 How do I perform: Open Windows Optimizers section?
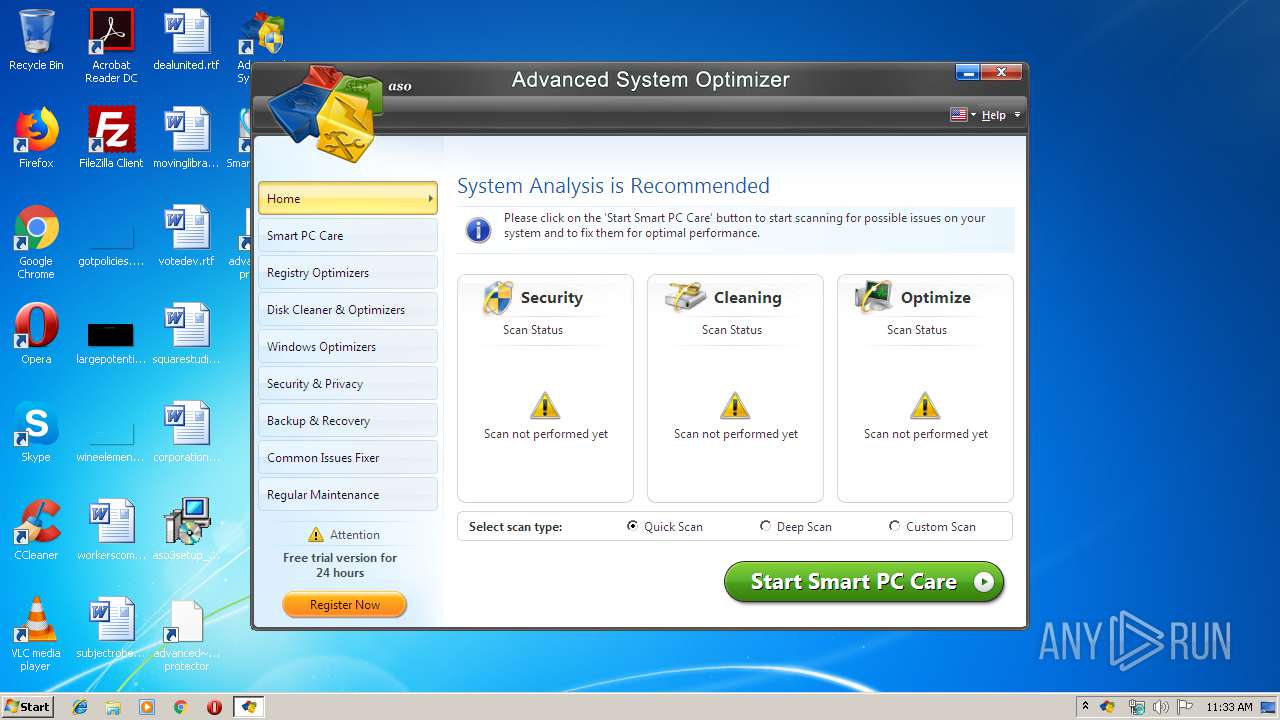348,346
